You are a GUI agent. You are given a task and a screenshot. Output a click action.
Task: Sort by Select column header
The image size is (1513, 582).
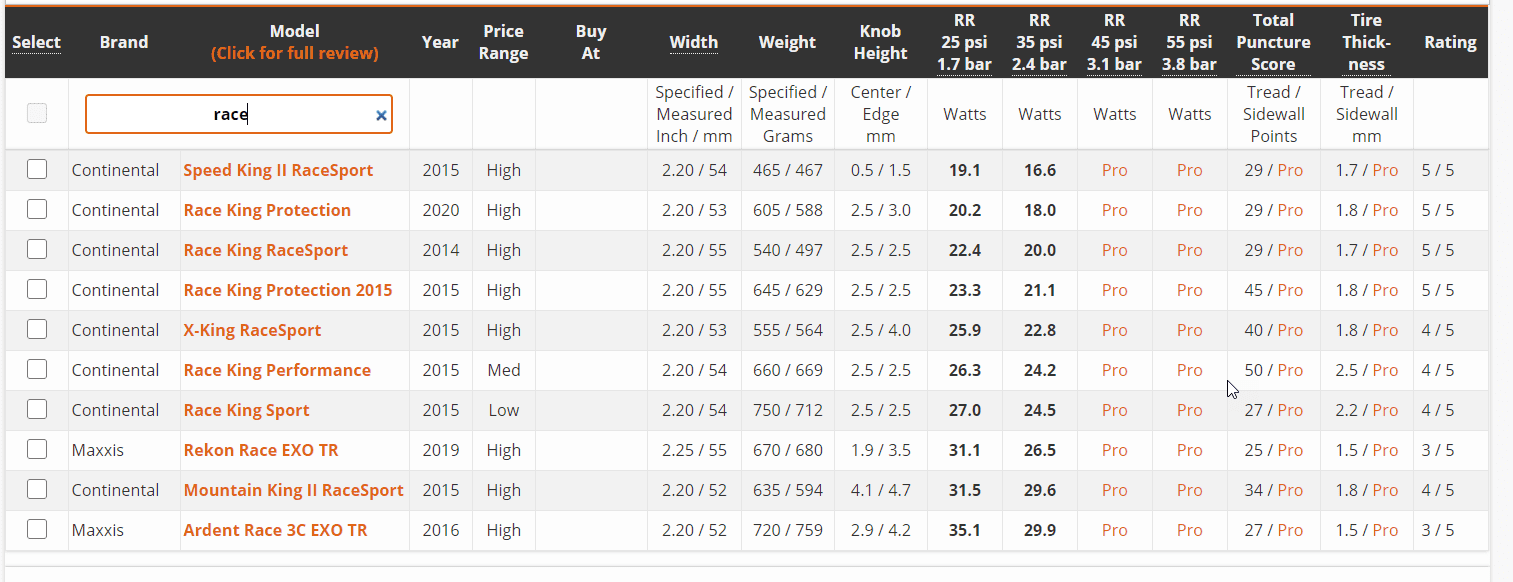[37, 42]
